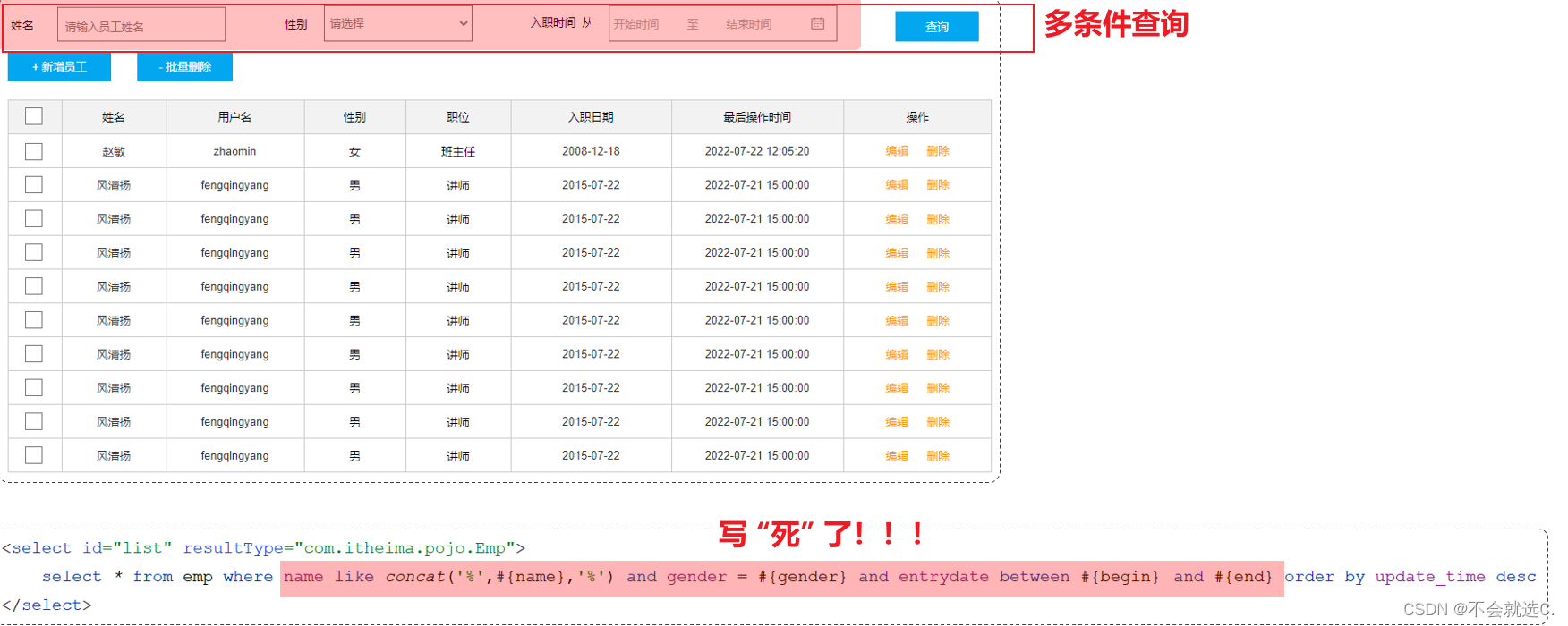The width and height of the screenshot is (1568, 626).
Task: Select the username cell zhaomin
Action: pos(234,151)
